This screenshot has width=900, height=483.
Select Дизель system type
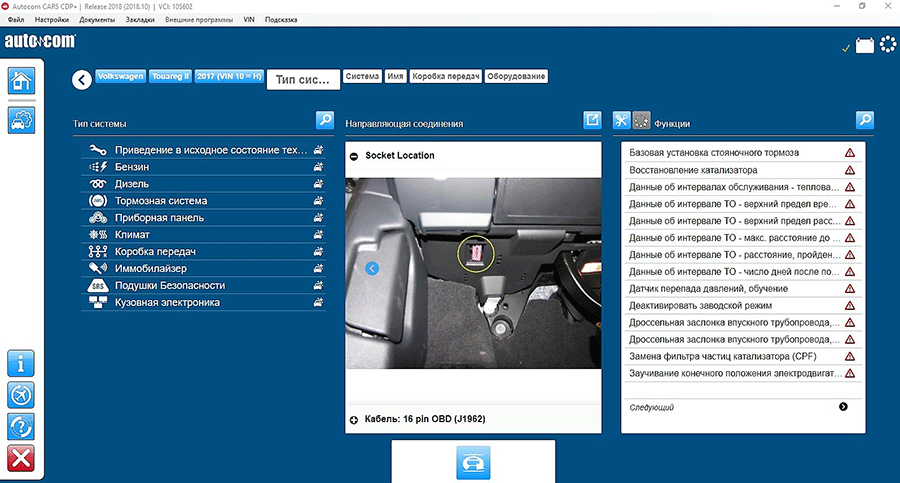point(203,184)
